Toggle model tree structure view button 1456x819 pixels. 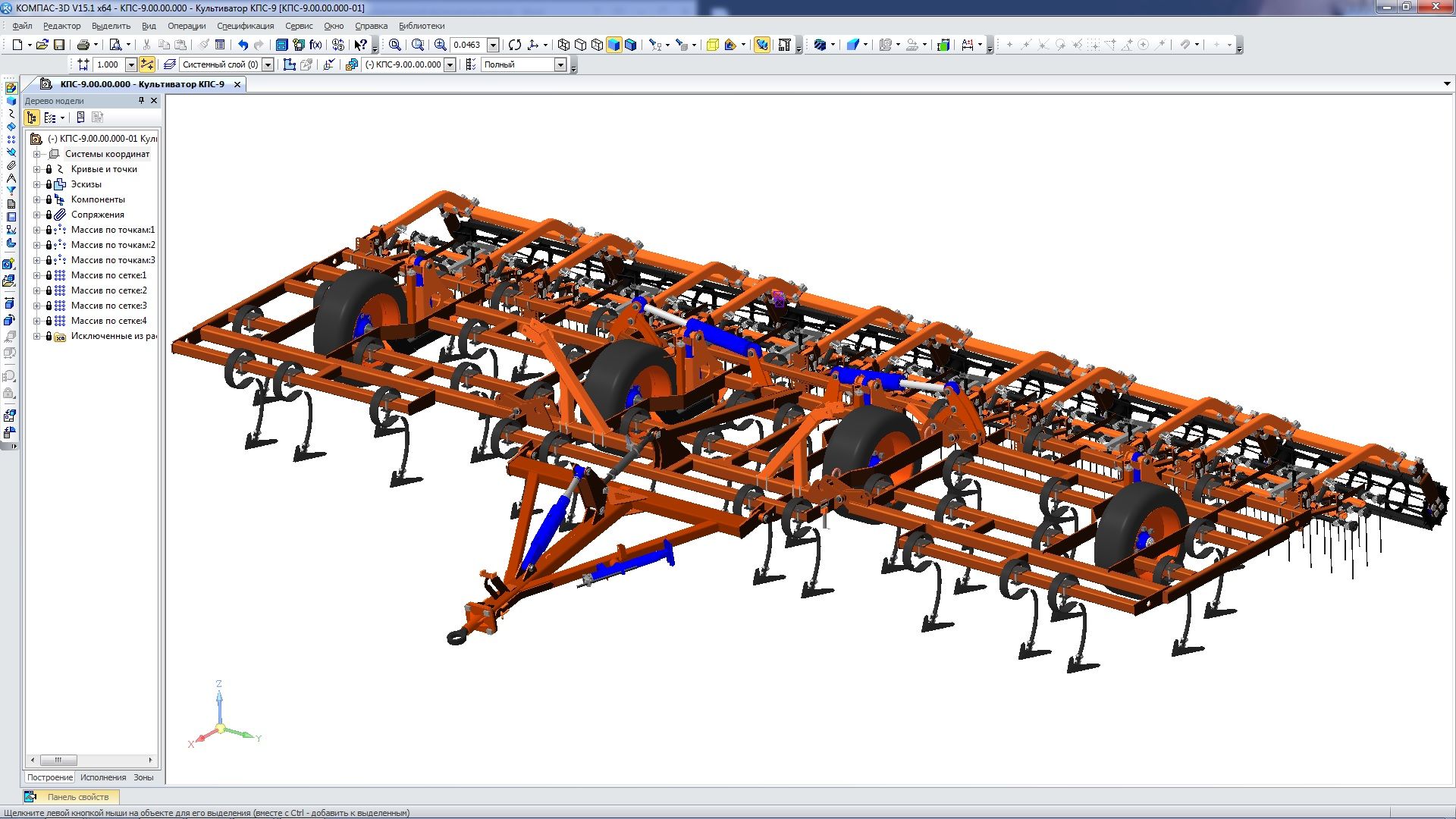pos(32,118)
